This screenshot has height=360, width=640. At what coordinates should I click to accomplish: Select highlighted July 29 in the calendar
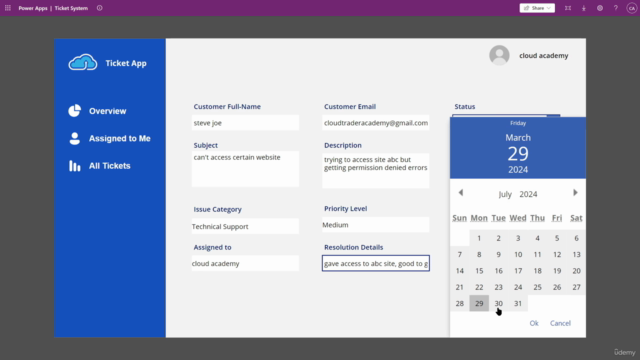pyautogui.click(x=479, y=303)
